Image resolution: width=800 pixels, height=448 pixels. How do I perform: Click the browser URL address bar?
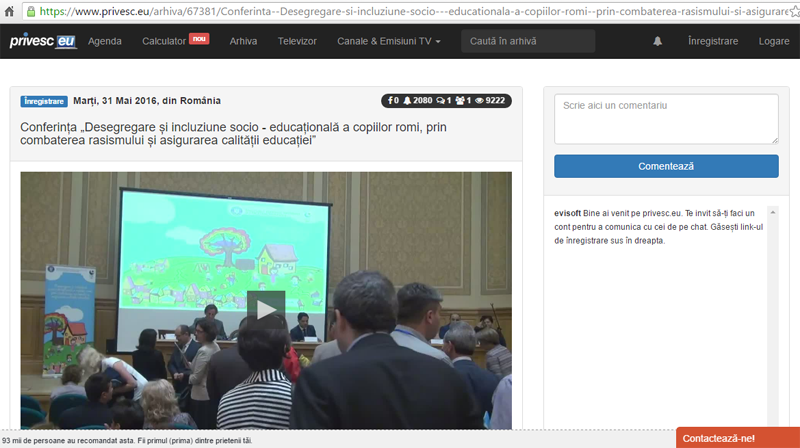(x=411, y=11)
